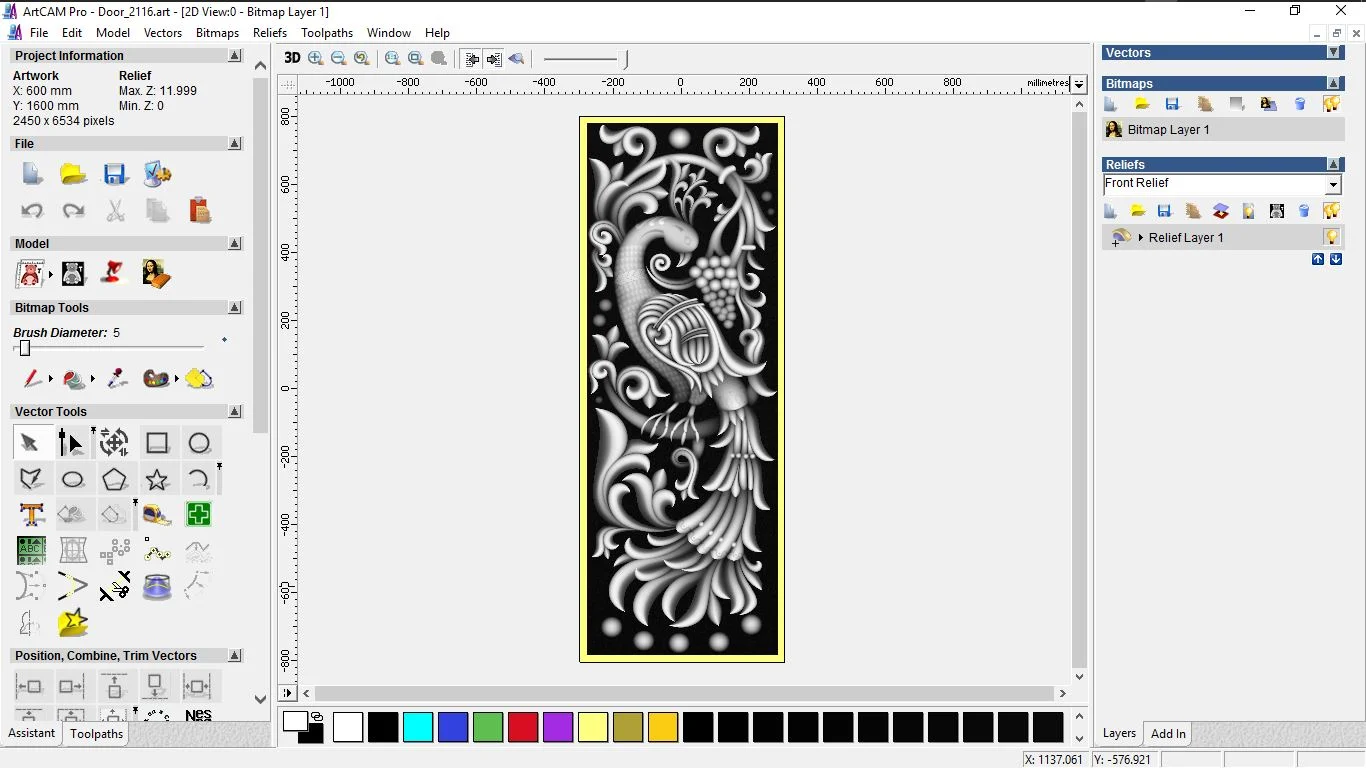Pick the cyan color swatch
This screenshot has width=1366, height=768.
pyautogui.click(x=418, y=727)
